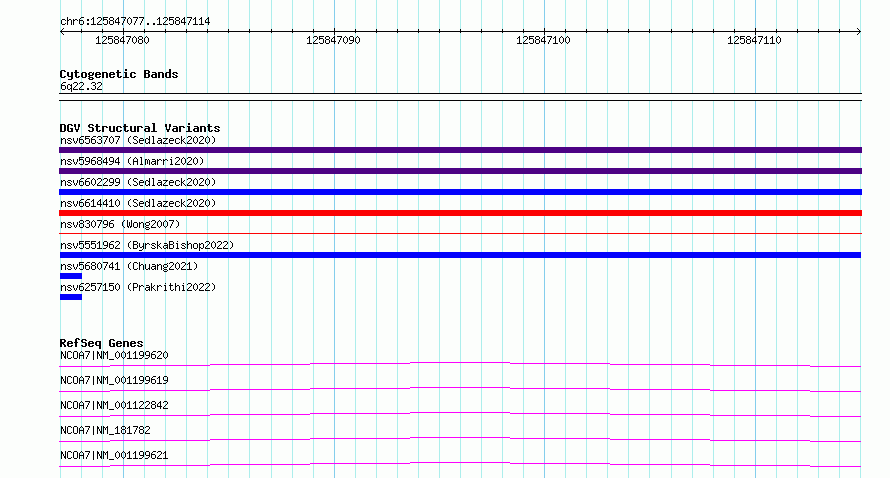Click the DGV Structural Variants track title
890x478 pixels.
click(x=140, y=128)
